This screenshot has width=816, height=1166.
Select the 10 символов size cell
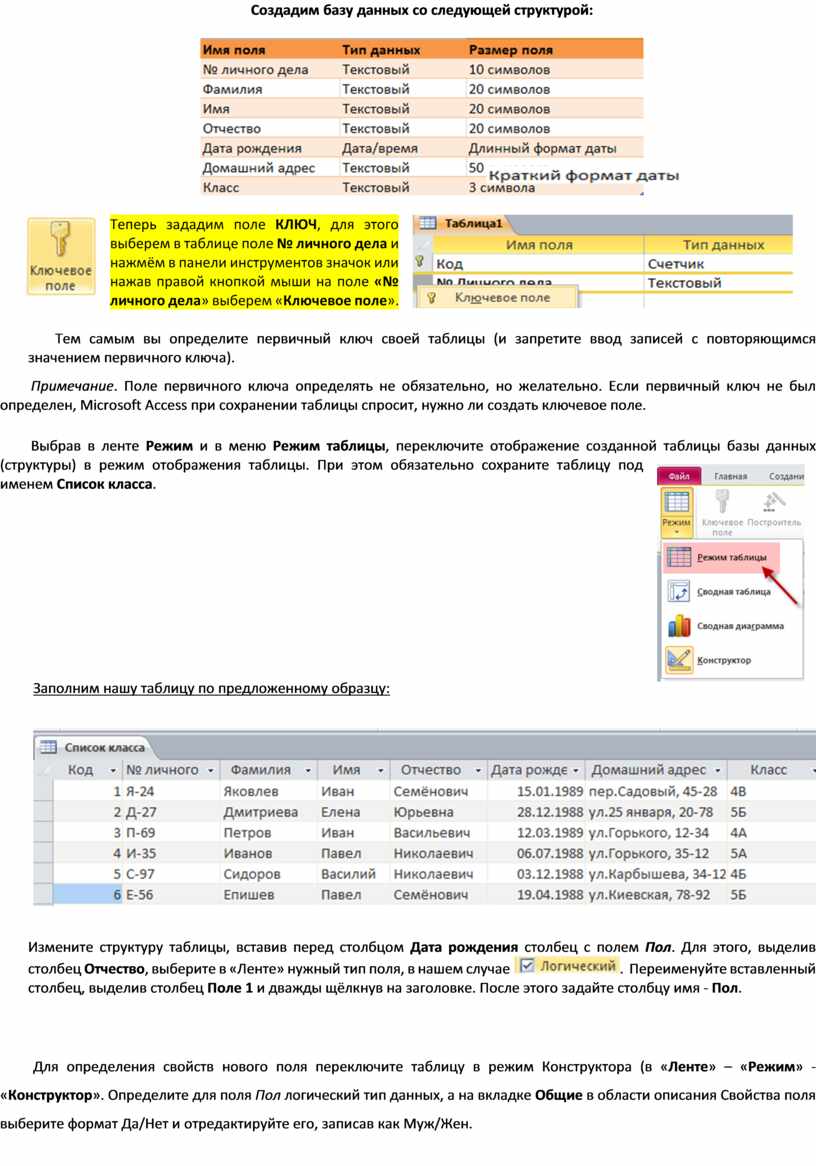(510, 69)
